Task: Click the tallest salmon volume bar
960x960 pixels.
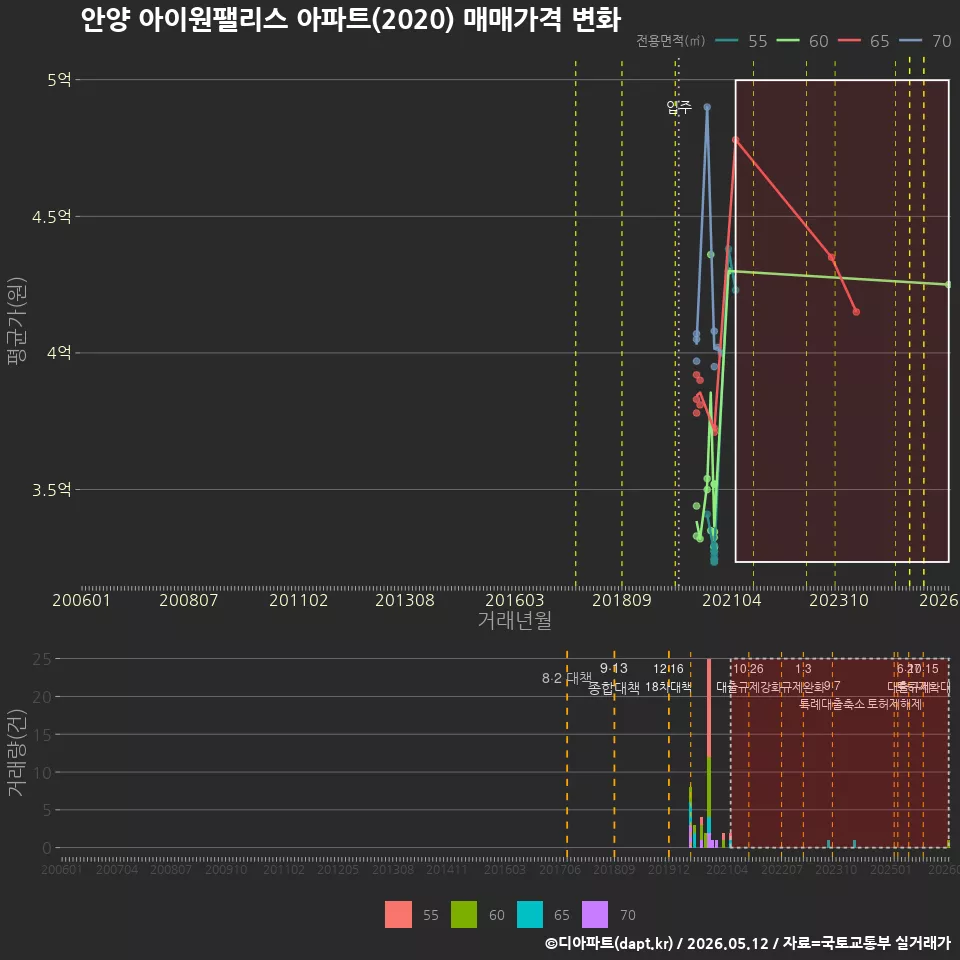Action: pyautogui.click(x=709, y=708)
